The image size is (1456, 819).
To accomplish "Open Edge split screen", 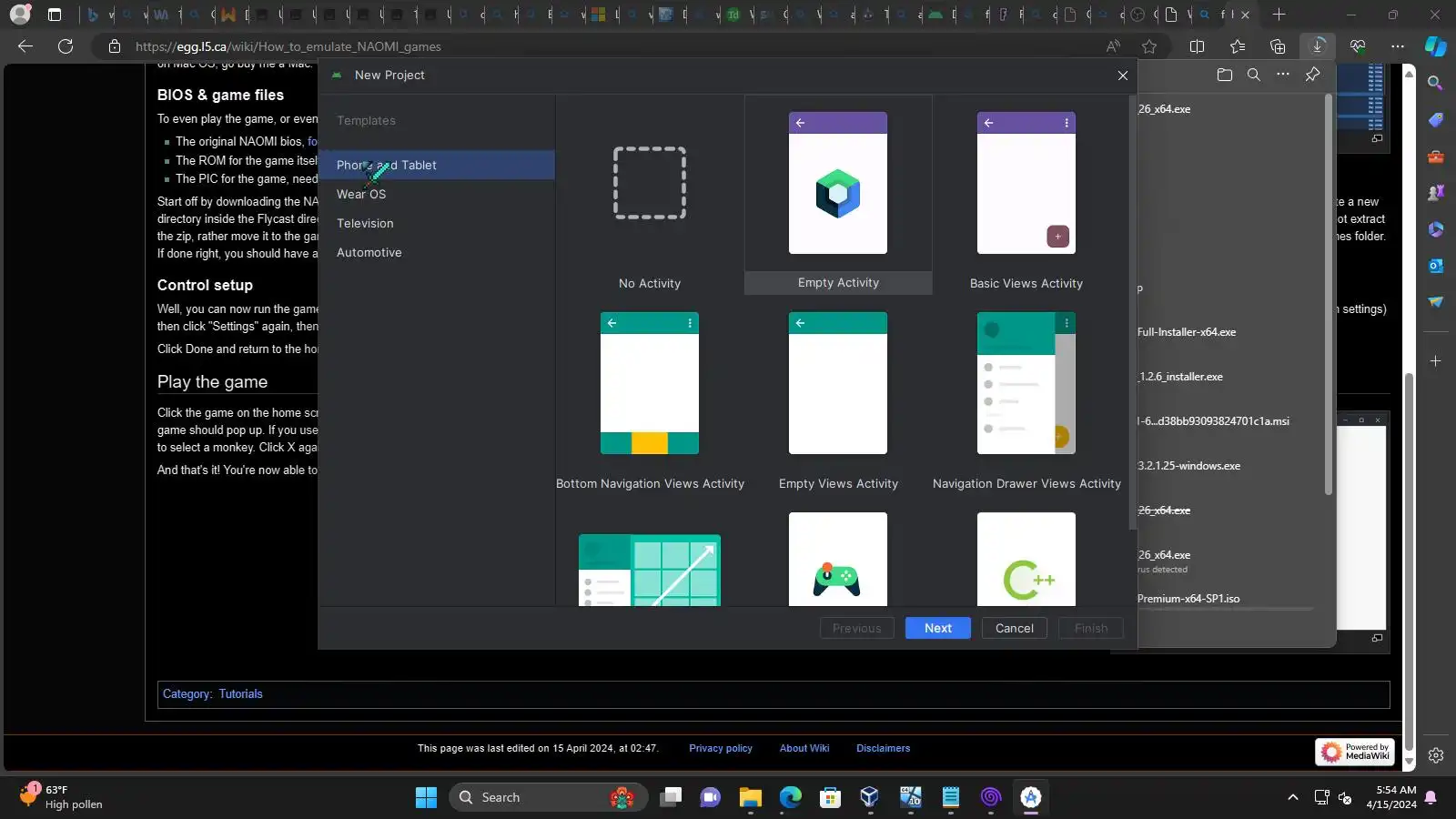I will (x=1198, y=46).
